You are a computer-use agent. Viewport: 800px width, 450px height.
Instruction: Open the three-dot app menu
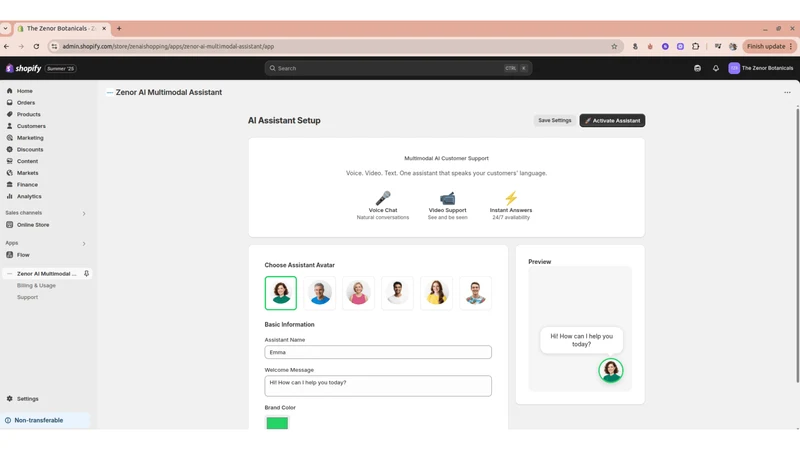tap(787, 92)
